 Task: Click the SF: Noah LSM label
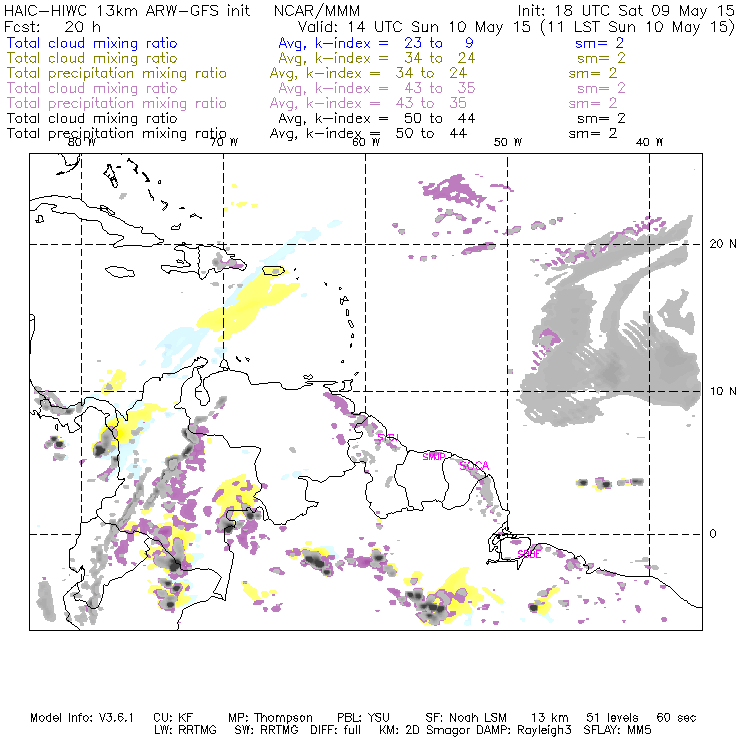pos(466,718)
